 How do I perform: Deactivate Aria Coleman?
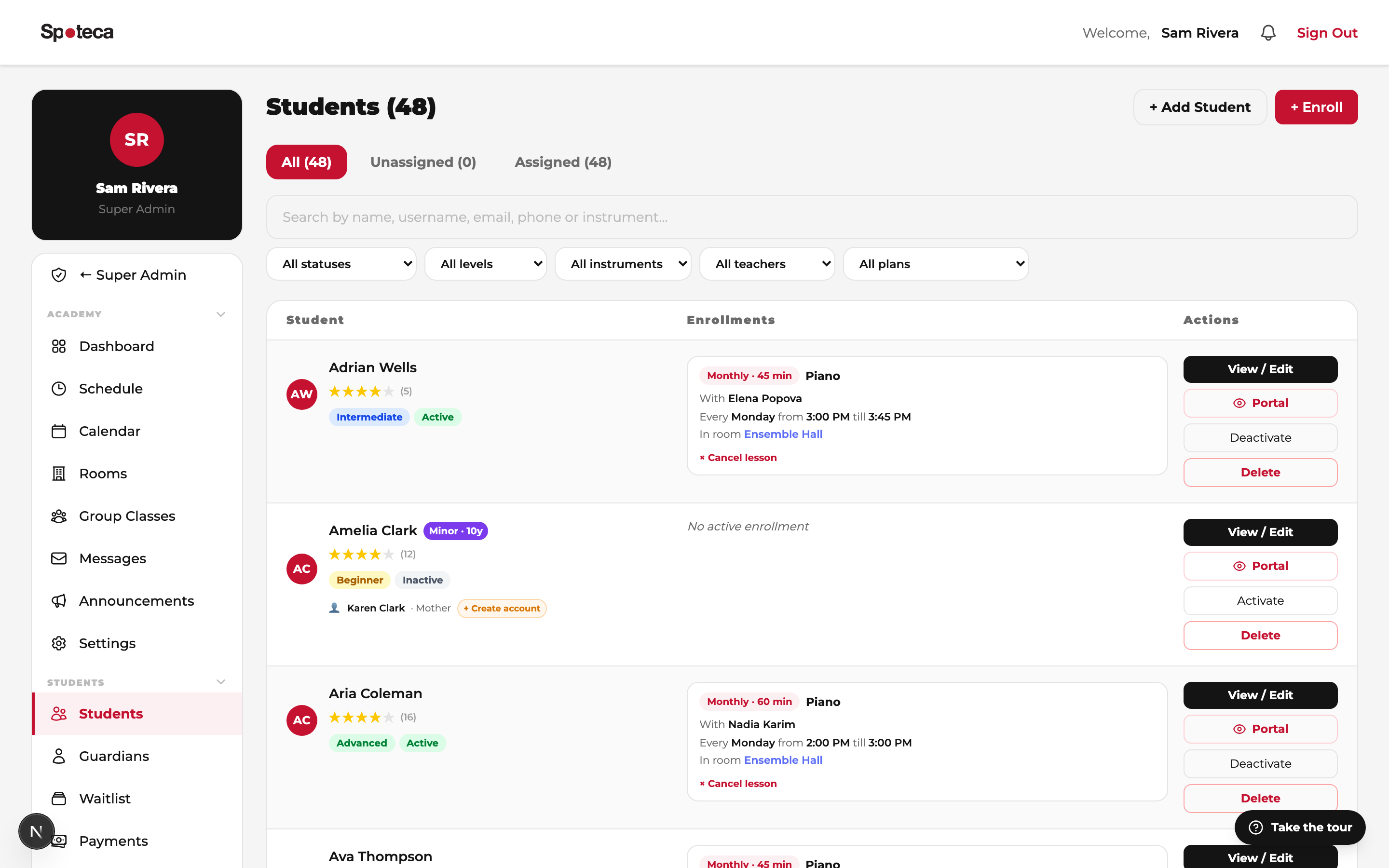click(1260, 764)
